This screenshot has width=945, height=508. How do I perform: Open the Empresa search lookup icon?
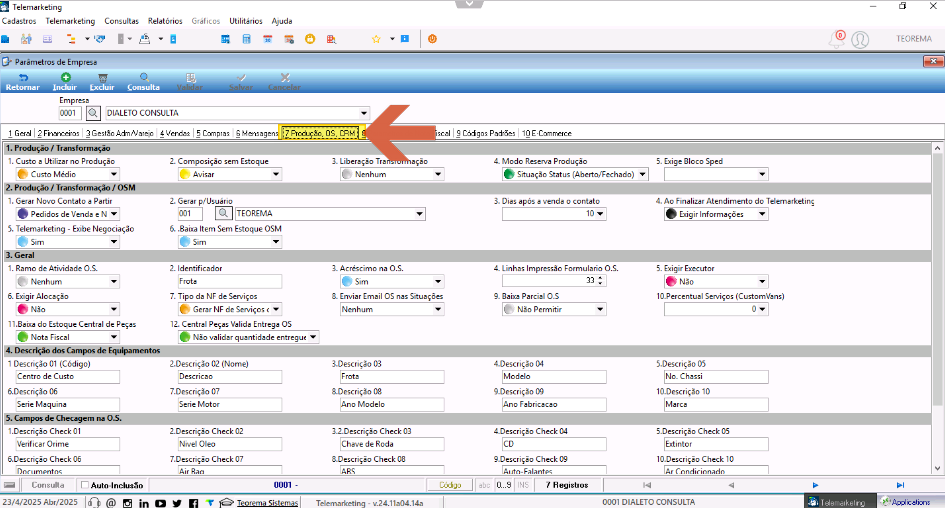[x=93, y=113]
